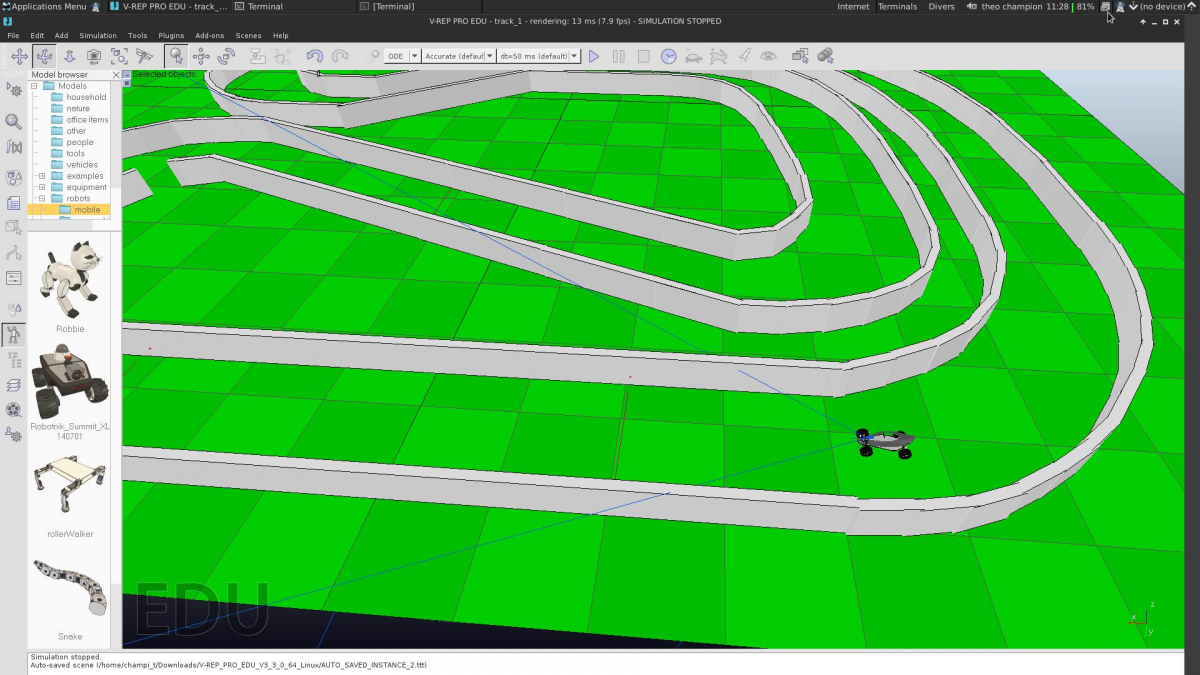Click the stop simulation button
This screenshot has height=675, width=1200.
coord(644,57)
